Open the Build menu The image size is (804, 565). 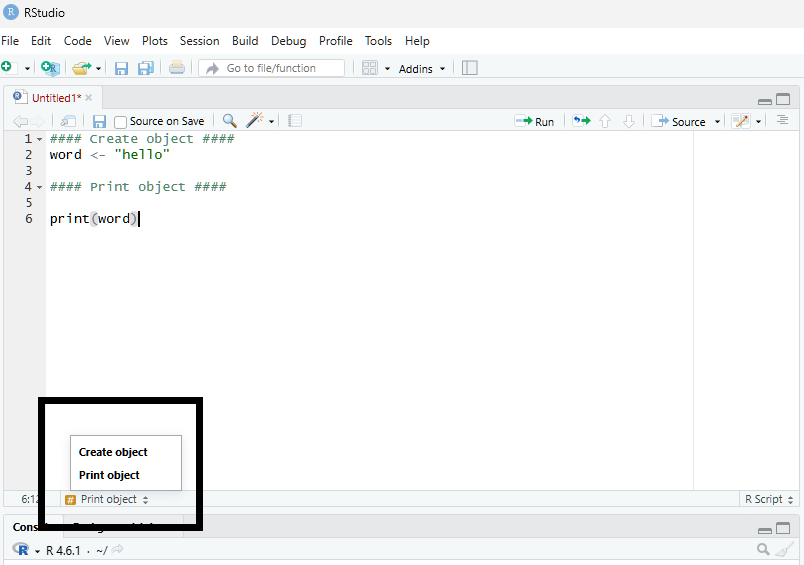coord(245,41)
